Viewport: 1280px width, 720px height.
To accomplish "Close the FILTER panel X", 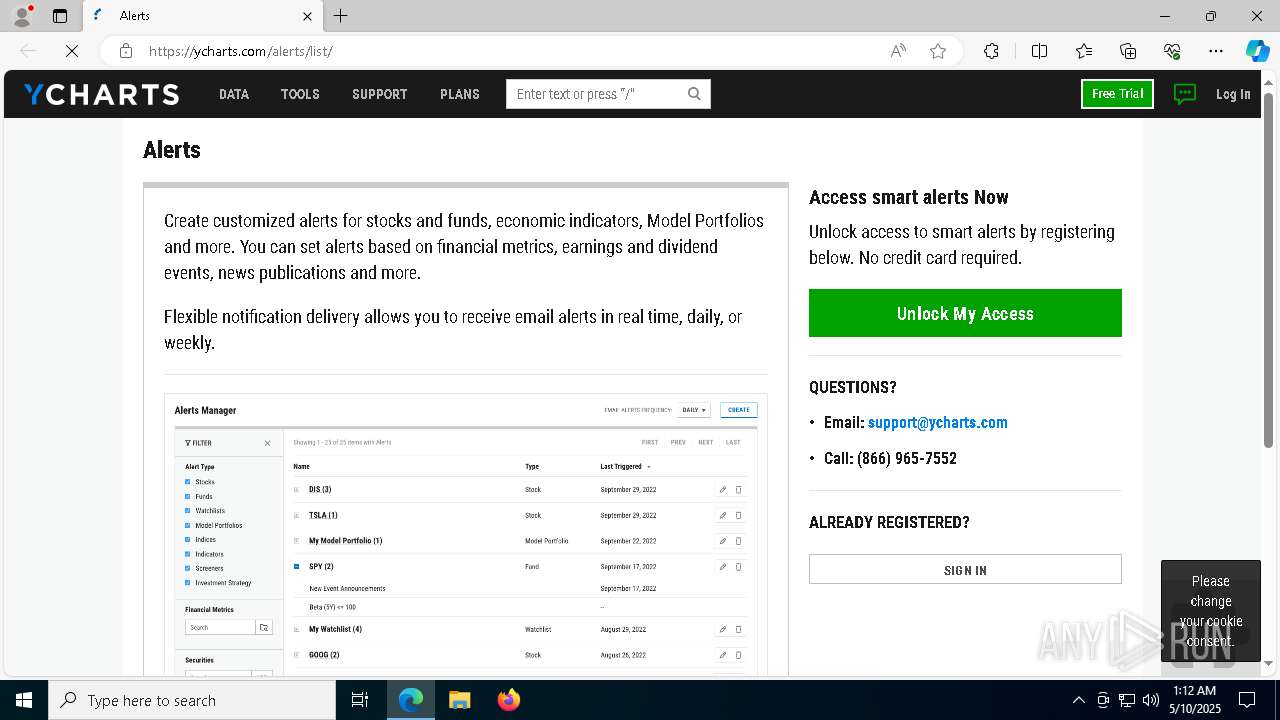I will pos(267,443).
